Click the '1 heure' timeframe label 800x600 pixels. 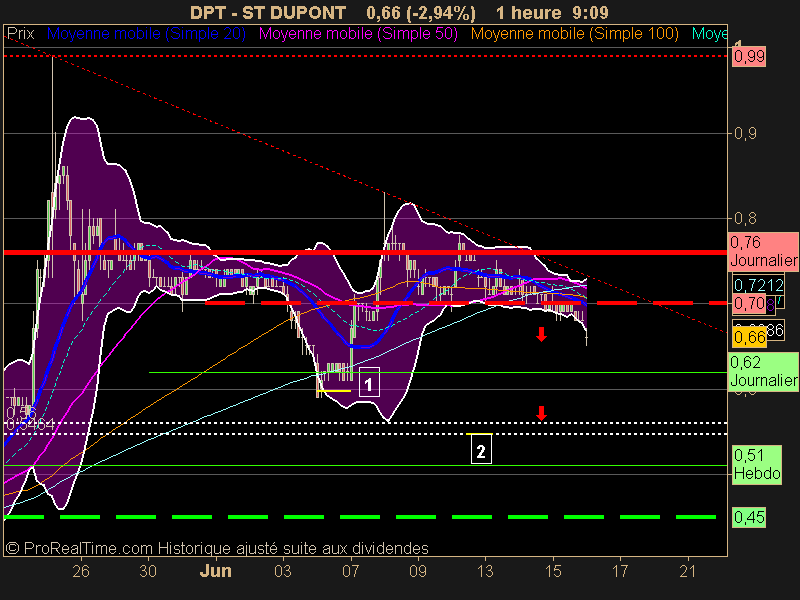click(529, 12)
